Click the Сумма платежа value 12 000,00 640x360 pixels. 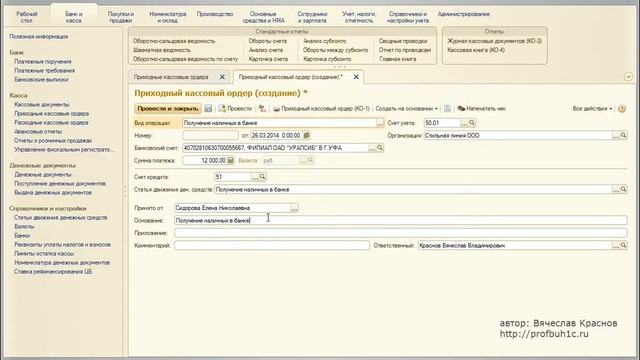[x=213, y=160]
